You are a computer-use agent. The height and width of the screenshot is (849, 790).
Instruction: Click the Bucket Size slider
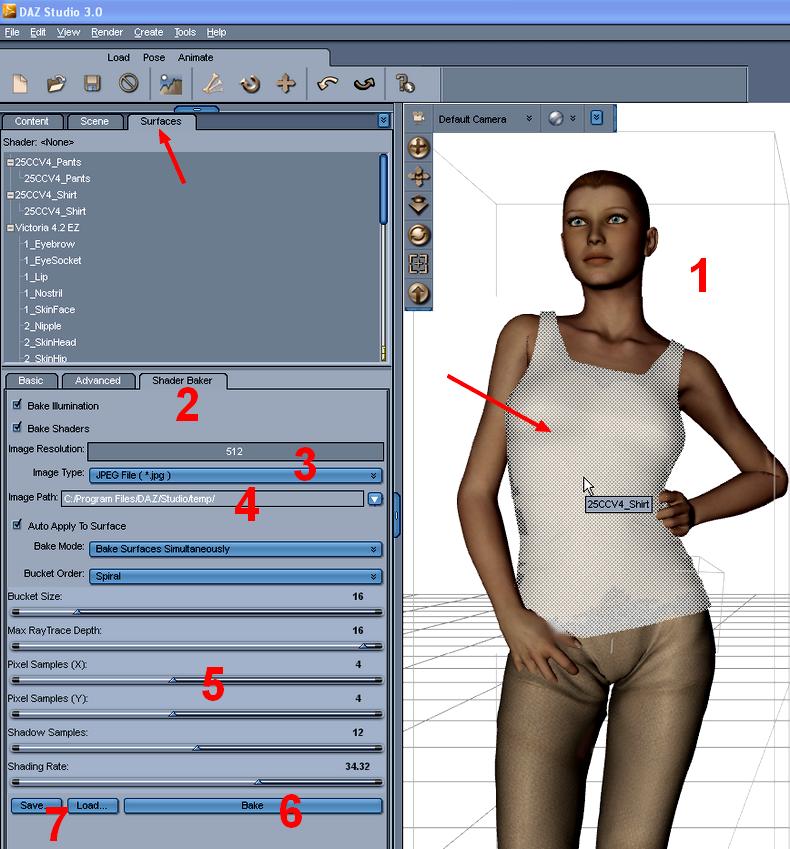pyautogui.click(x=197, y=612)
